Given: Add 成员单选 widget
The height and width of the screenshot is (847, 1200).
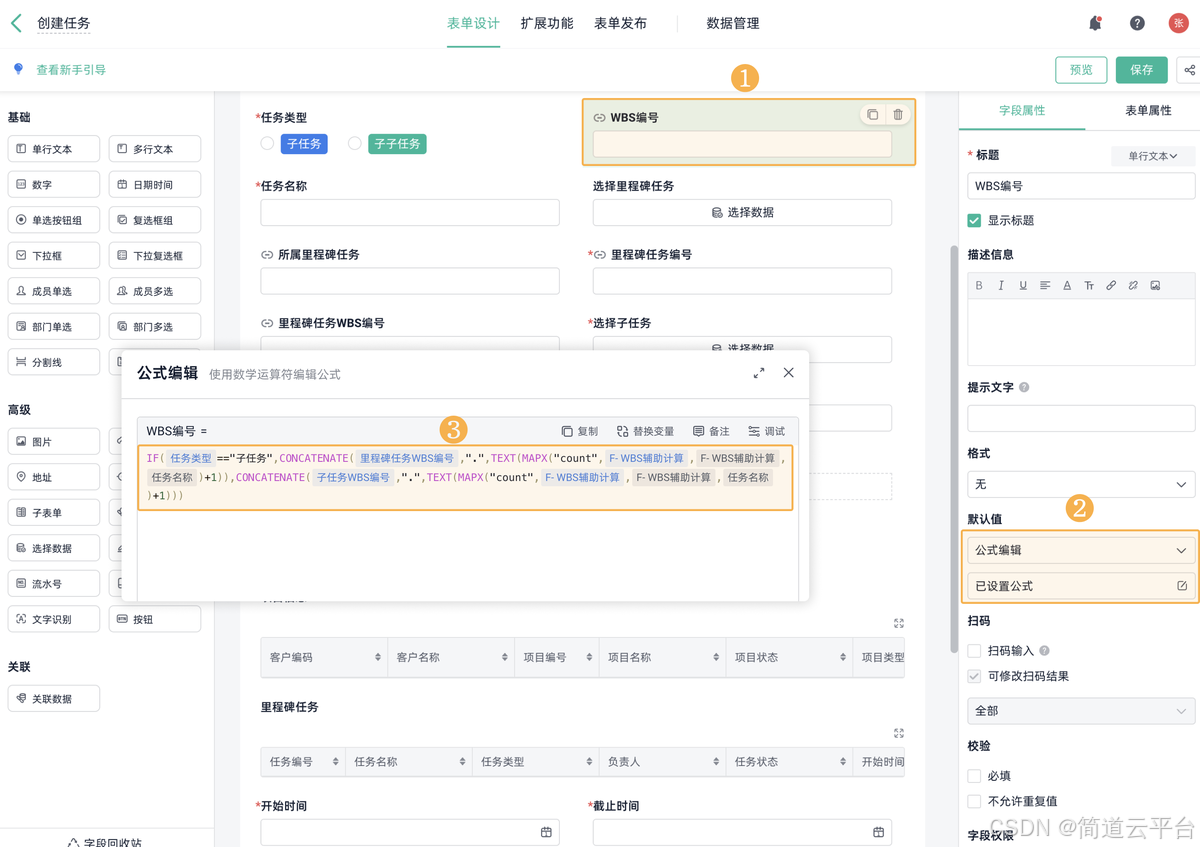Looking at the screenshot, I should [54, 291].
